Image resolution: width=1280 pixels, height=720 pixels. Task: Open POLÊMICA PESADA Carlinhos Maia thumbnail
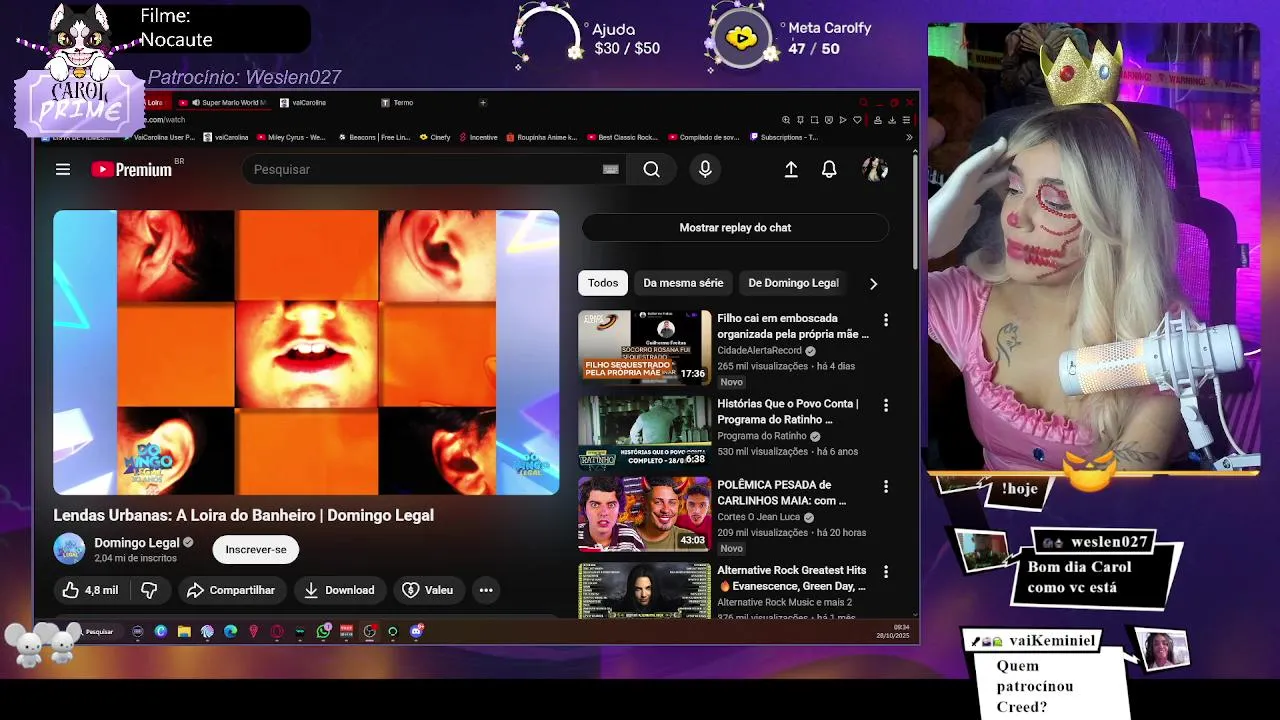tap(644, 514)
